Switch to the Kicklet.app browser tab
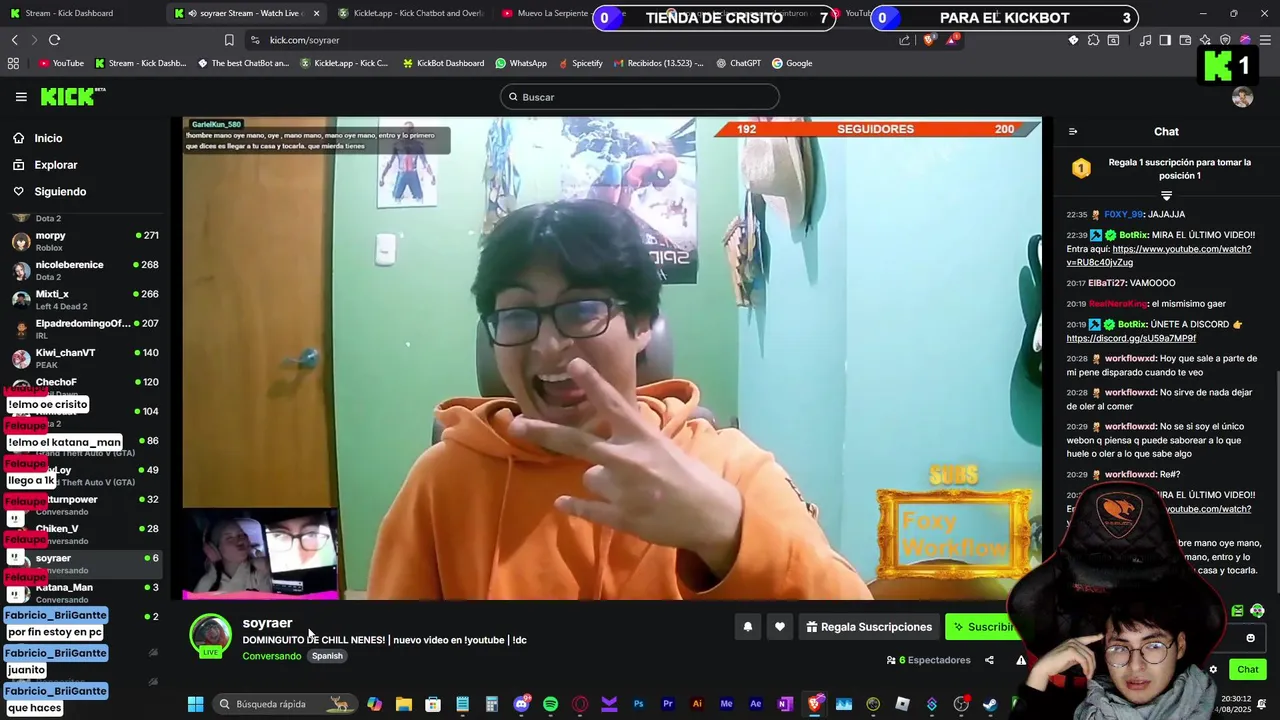Viewport: 1280px width, 720px height. tap(410, 13)
